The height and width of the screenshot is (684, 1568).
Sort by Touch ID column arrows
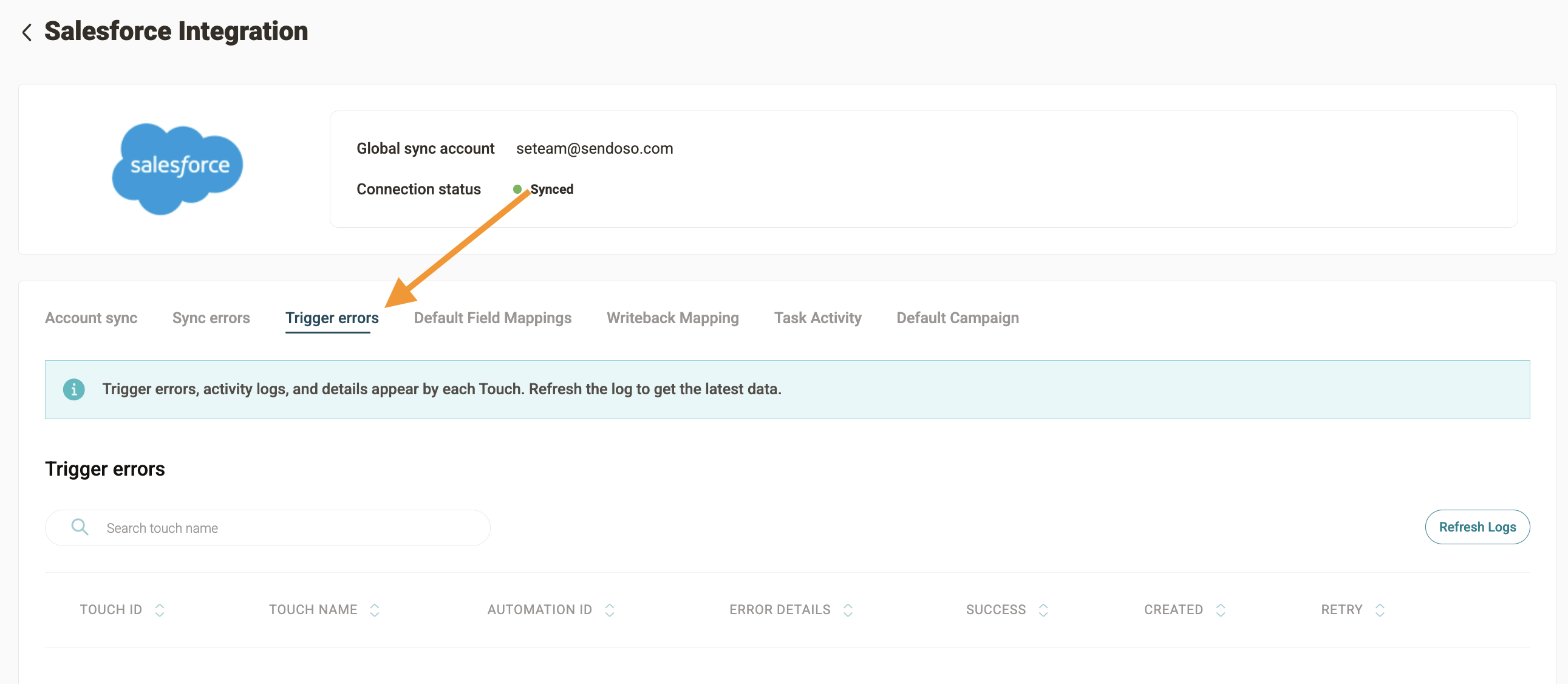point(160,610)
